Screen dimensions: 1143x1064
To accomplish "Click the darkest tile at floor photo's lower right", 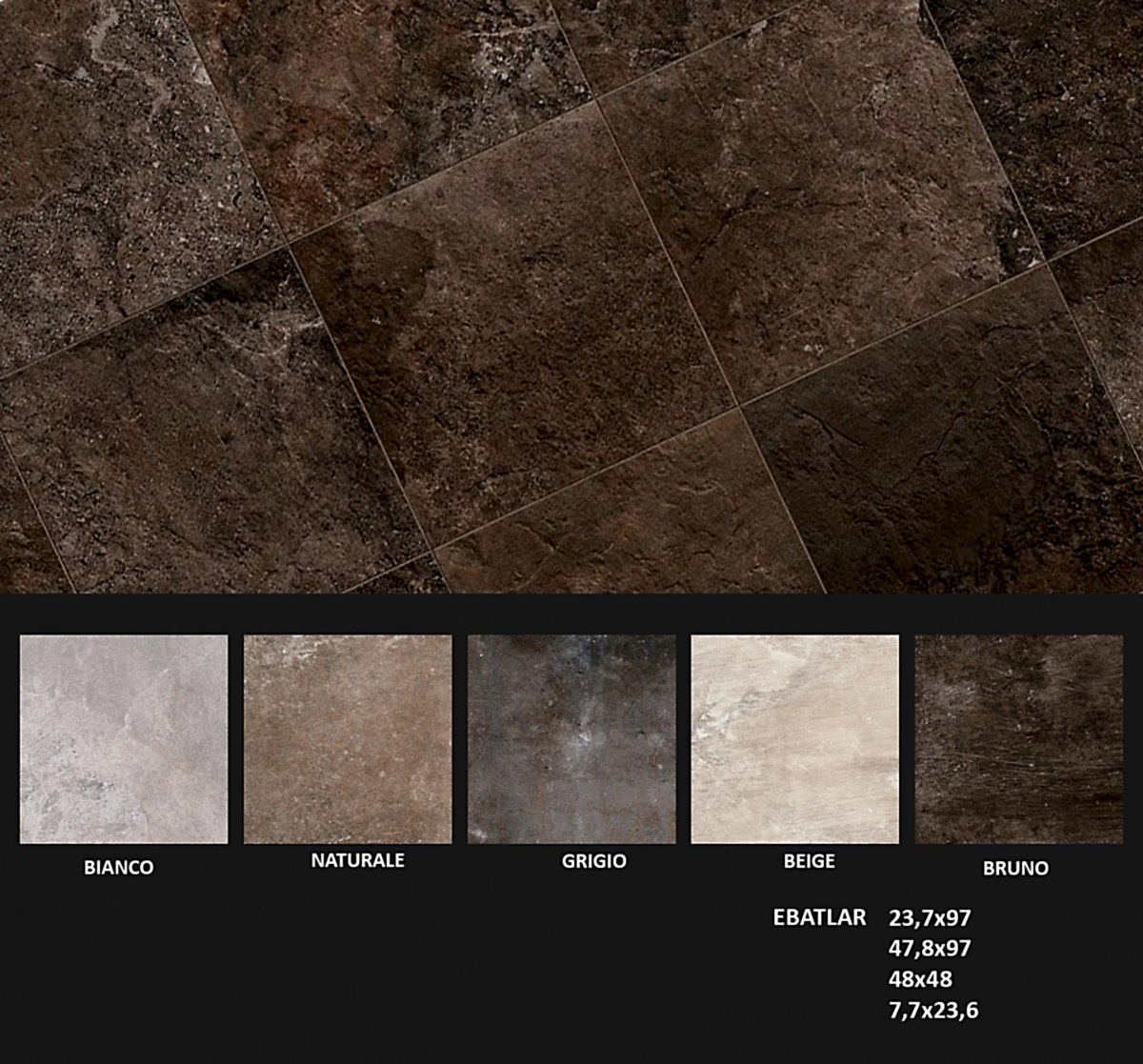I will pyautogui.click(x=943, y=448).
